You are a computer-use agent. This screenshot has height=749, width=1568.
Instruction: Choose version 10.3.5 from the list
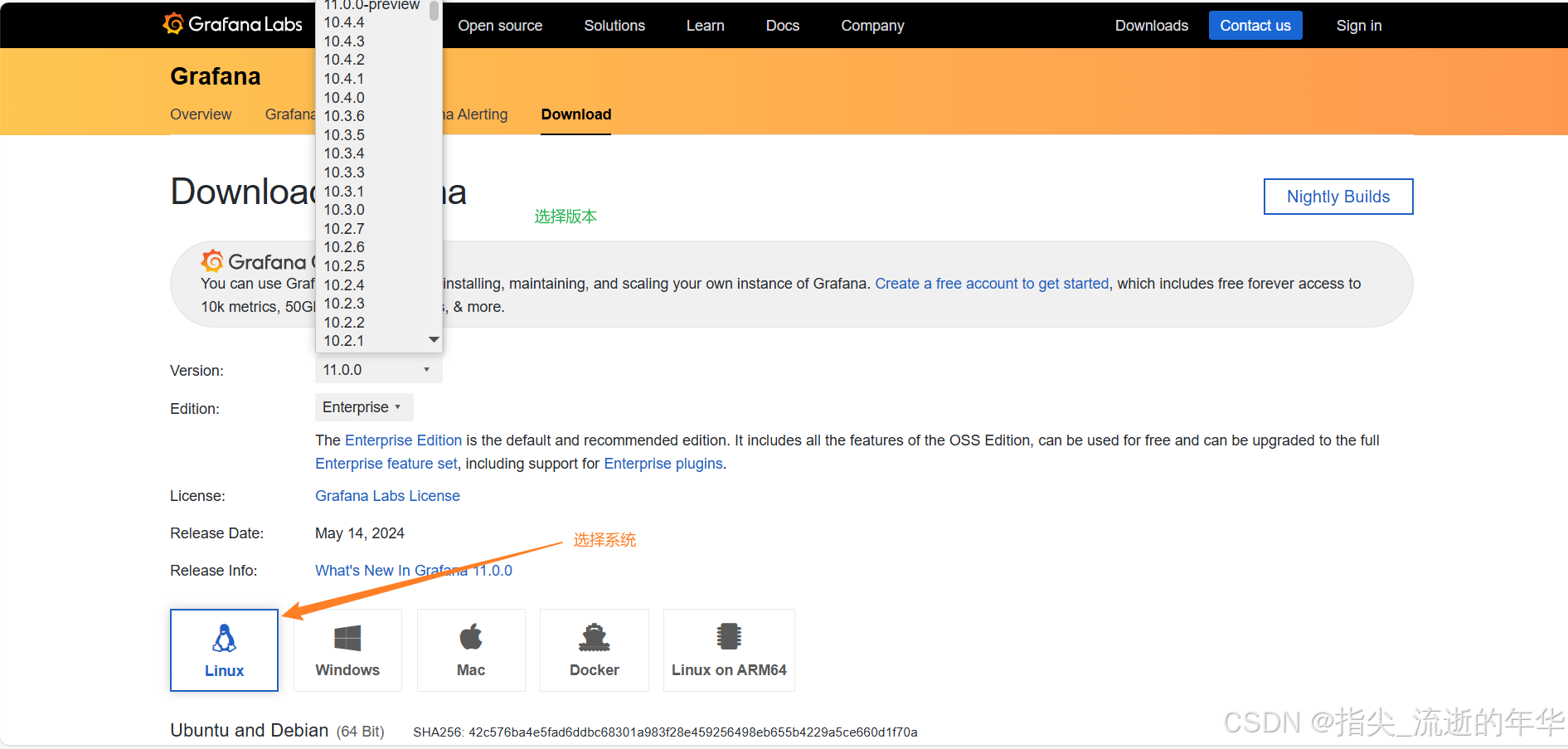click(x=343, y=135)
